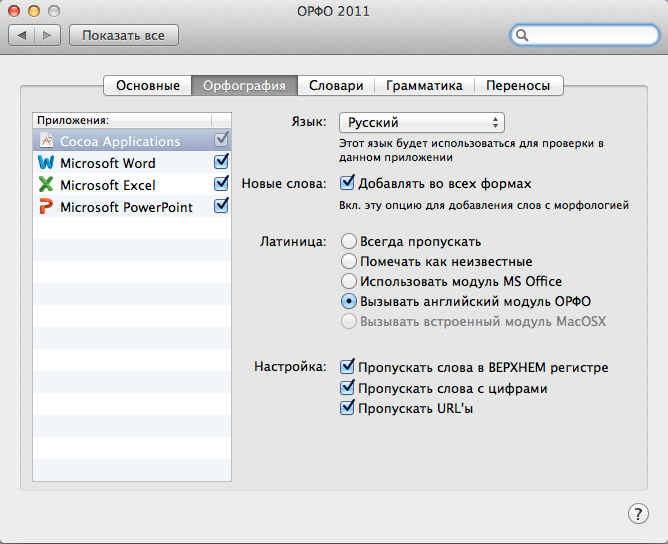668x544 pixels.
Task: Select 'Помечать как неизвестные' radio option
Action: [348, 261]
